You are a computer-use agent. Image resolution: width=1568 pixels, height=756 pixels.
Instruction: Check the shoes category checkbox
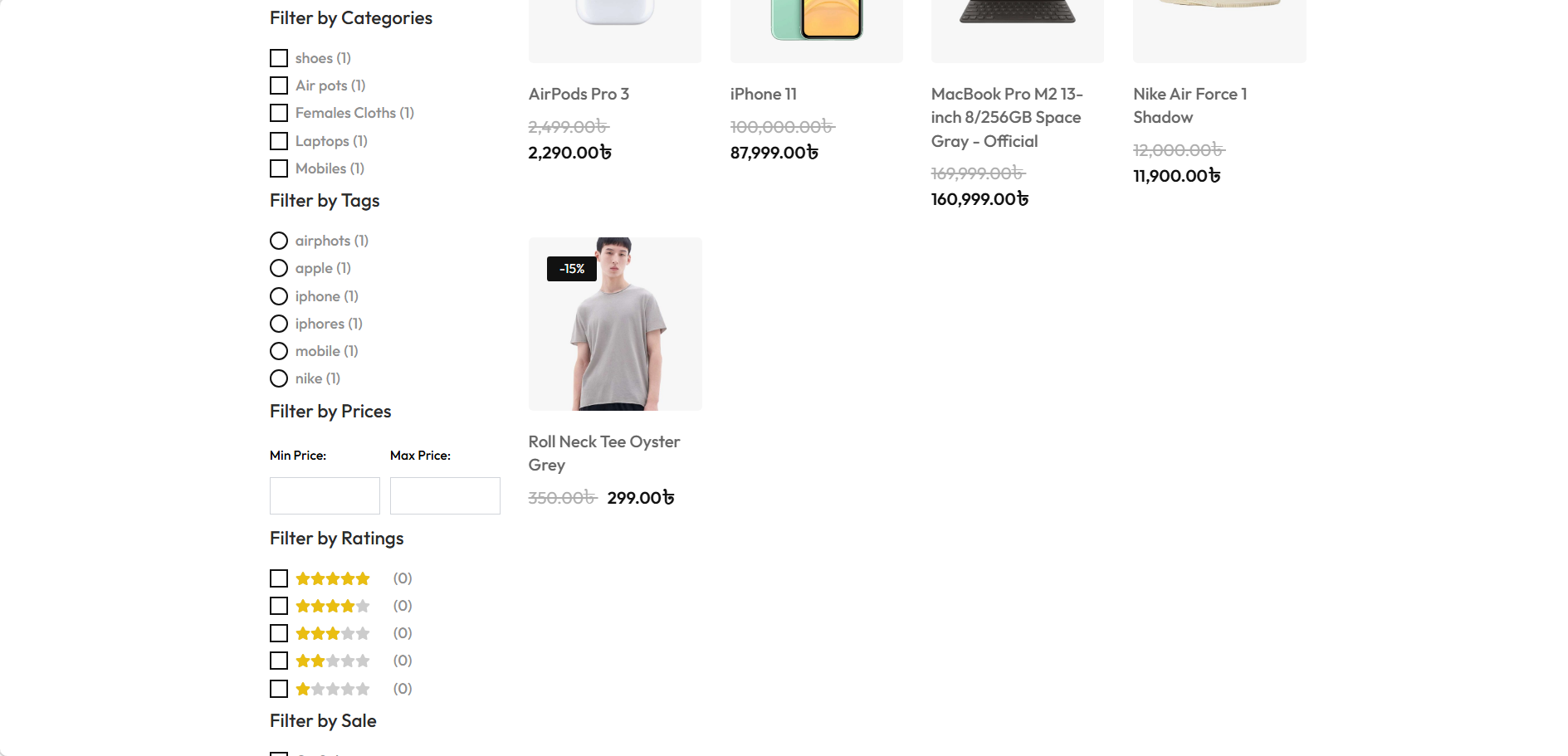tap(279, 58)
